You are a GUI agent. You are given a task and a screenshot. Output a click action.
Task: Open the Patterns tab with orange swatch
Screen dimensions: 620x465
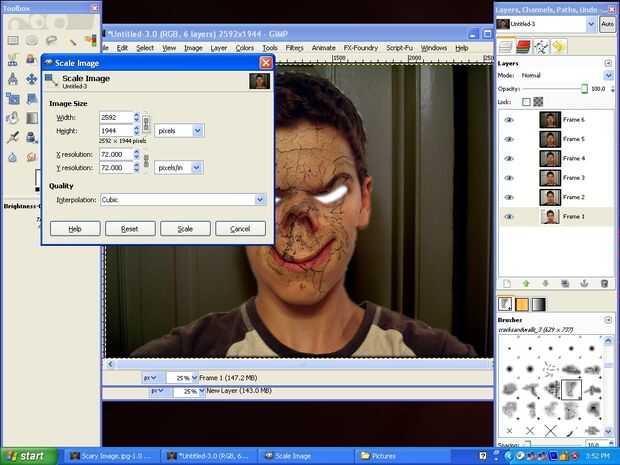tap(522, 304)
